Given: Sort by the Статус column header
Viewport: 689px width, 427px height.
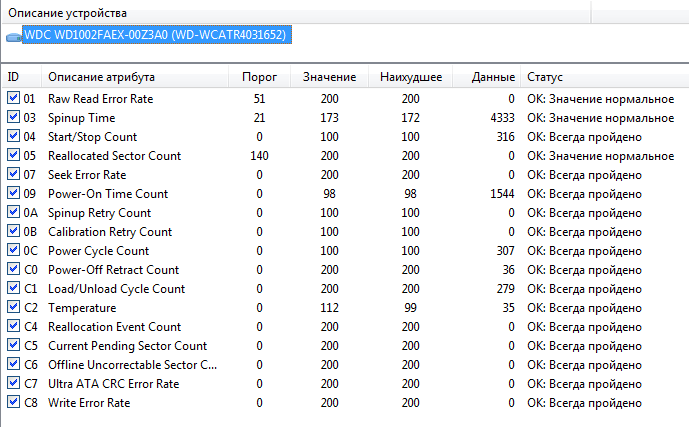Looking at the screenshot, I should (x=546, y=77).
